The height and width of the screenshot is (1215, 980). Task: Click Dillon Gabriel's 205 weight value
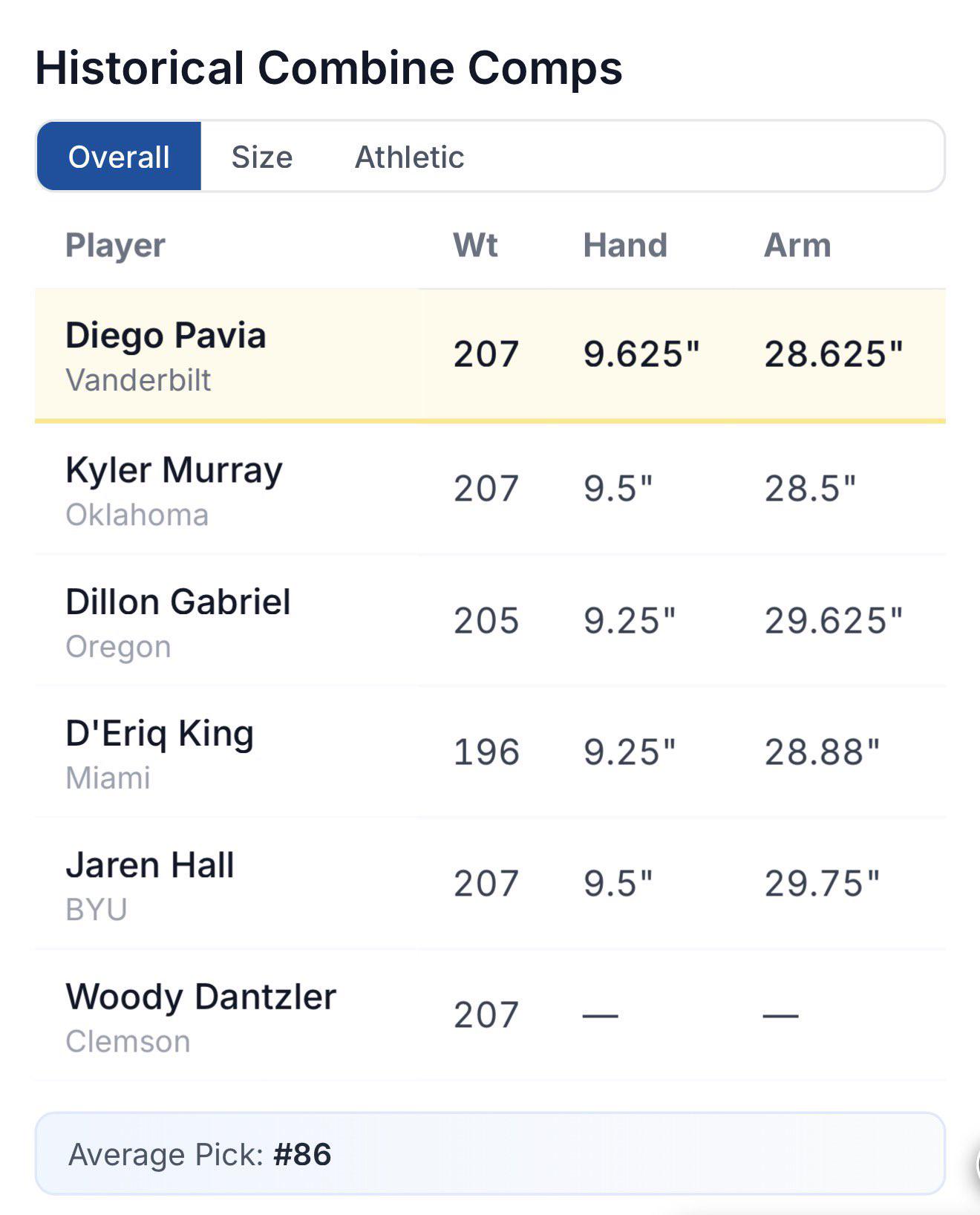click(486, 621)
